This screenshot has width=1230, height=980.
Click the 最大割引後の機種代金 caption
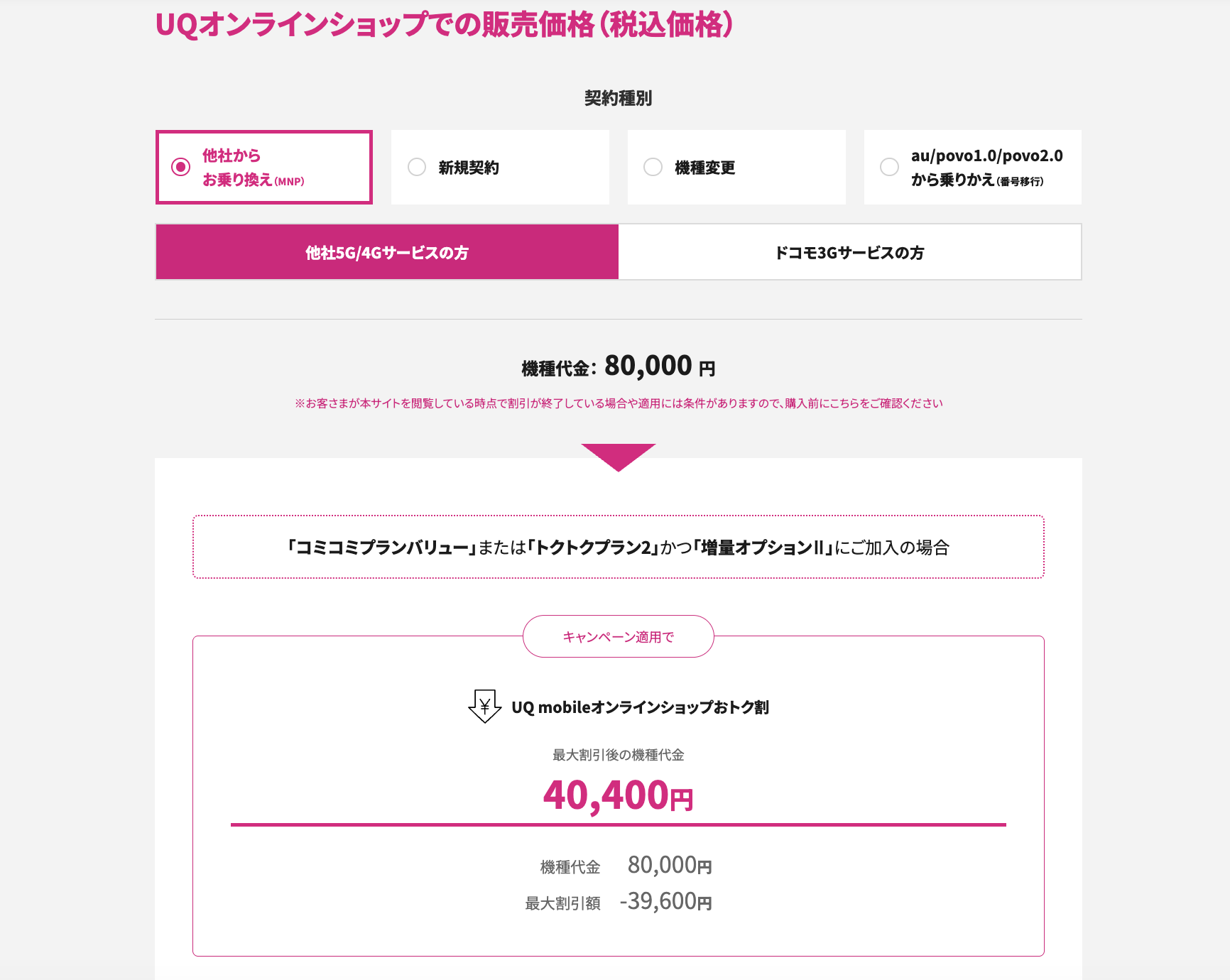click(x=618, y=755)
